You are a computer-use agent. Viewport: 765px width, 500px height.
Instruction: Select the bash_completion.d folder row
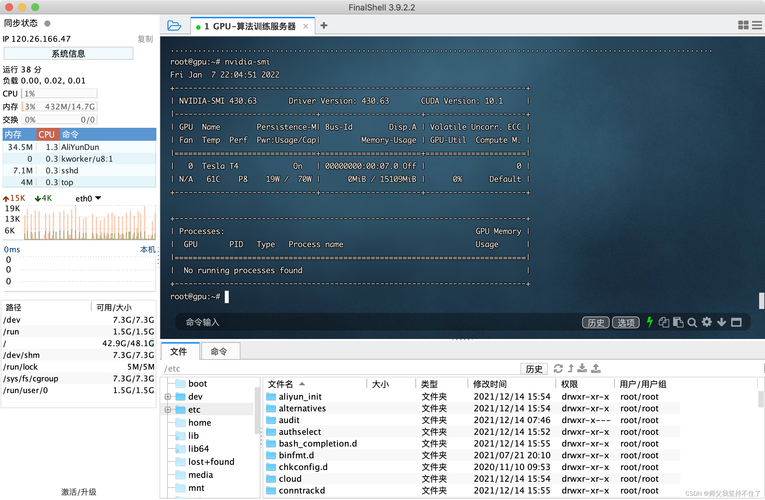472,443
